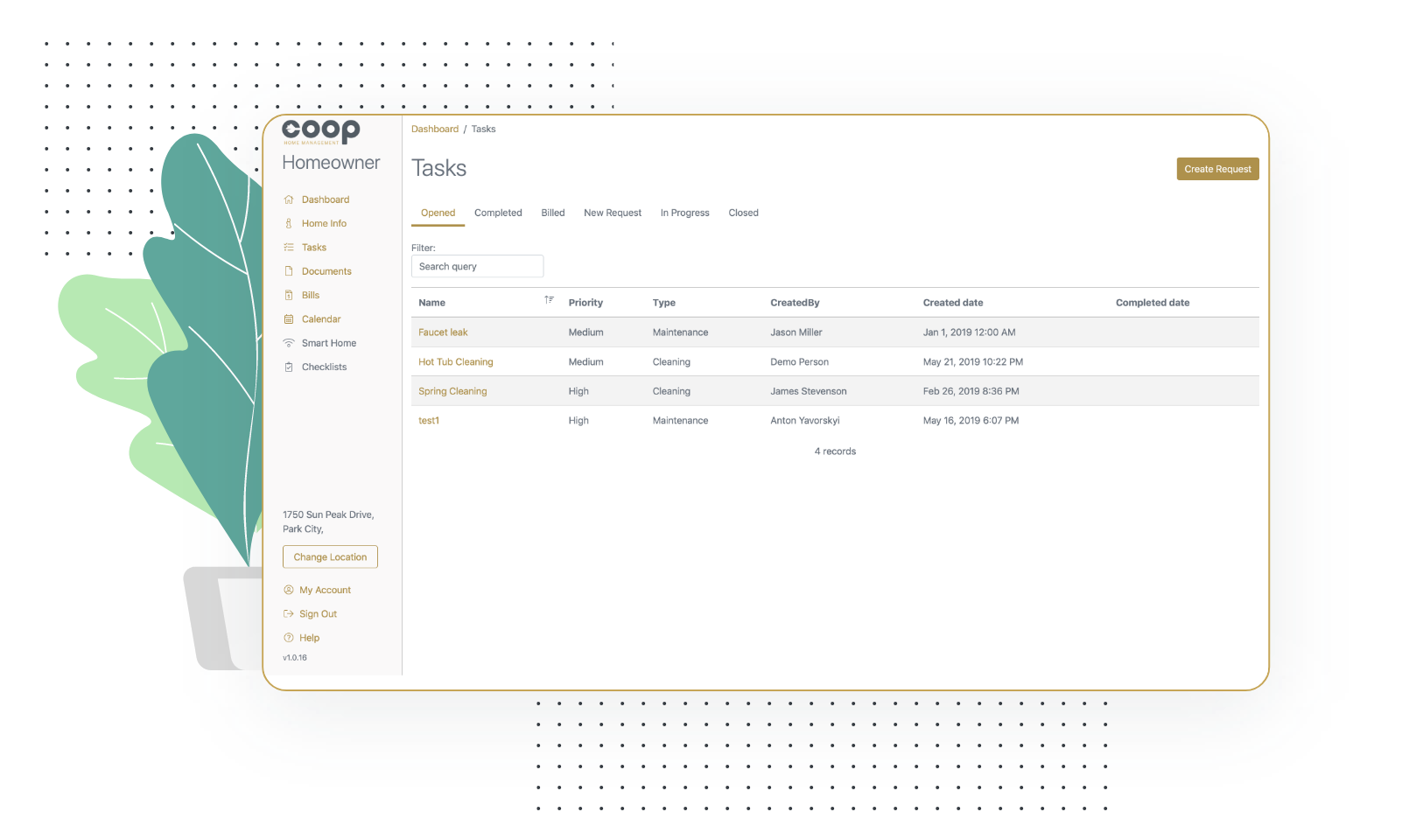Open Dashboard from the breadcrumb link
The image size is (1402, 840).
point(435,129)
